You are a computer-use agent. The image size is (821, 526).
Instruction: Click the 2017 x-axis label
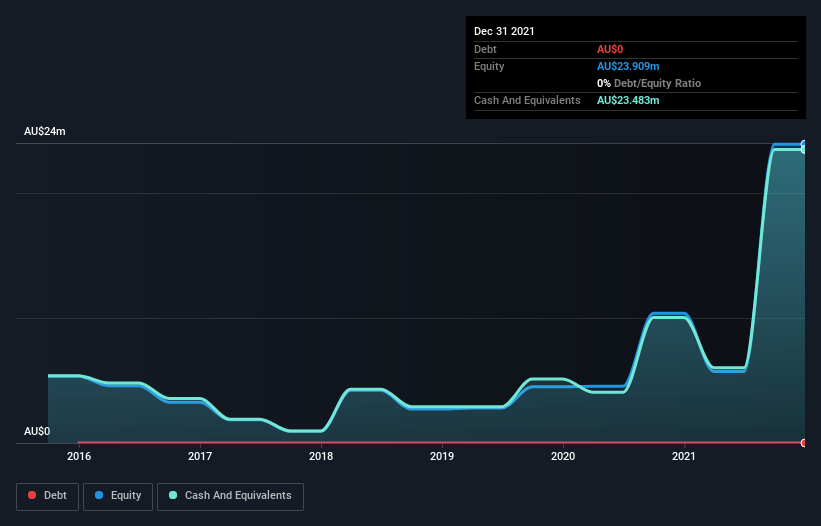(200, 456)
